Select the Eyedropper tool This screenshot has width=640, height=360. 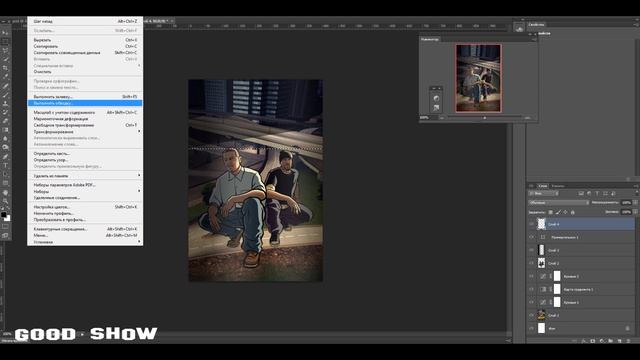tap(5, 77)
